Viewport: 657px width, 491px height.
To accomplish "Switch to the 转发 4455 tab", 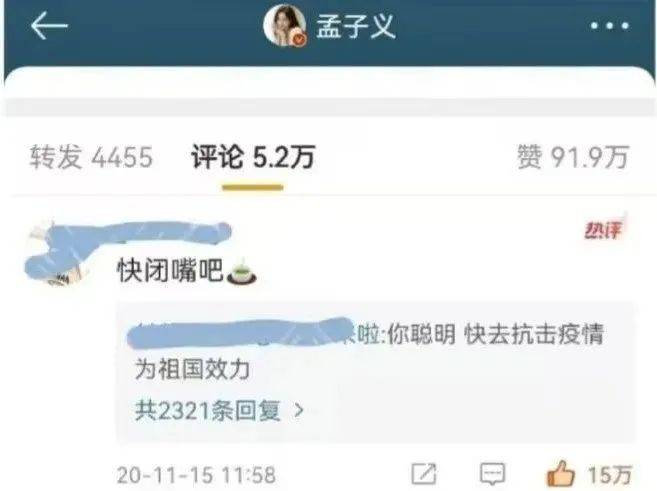I will [x=91, y=157].
